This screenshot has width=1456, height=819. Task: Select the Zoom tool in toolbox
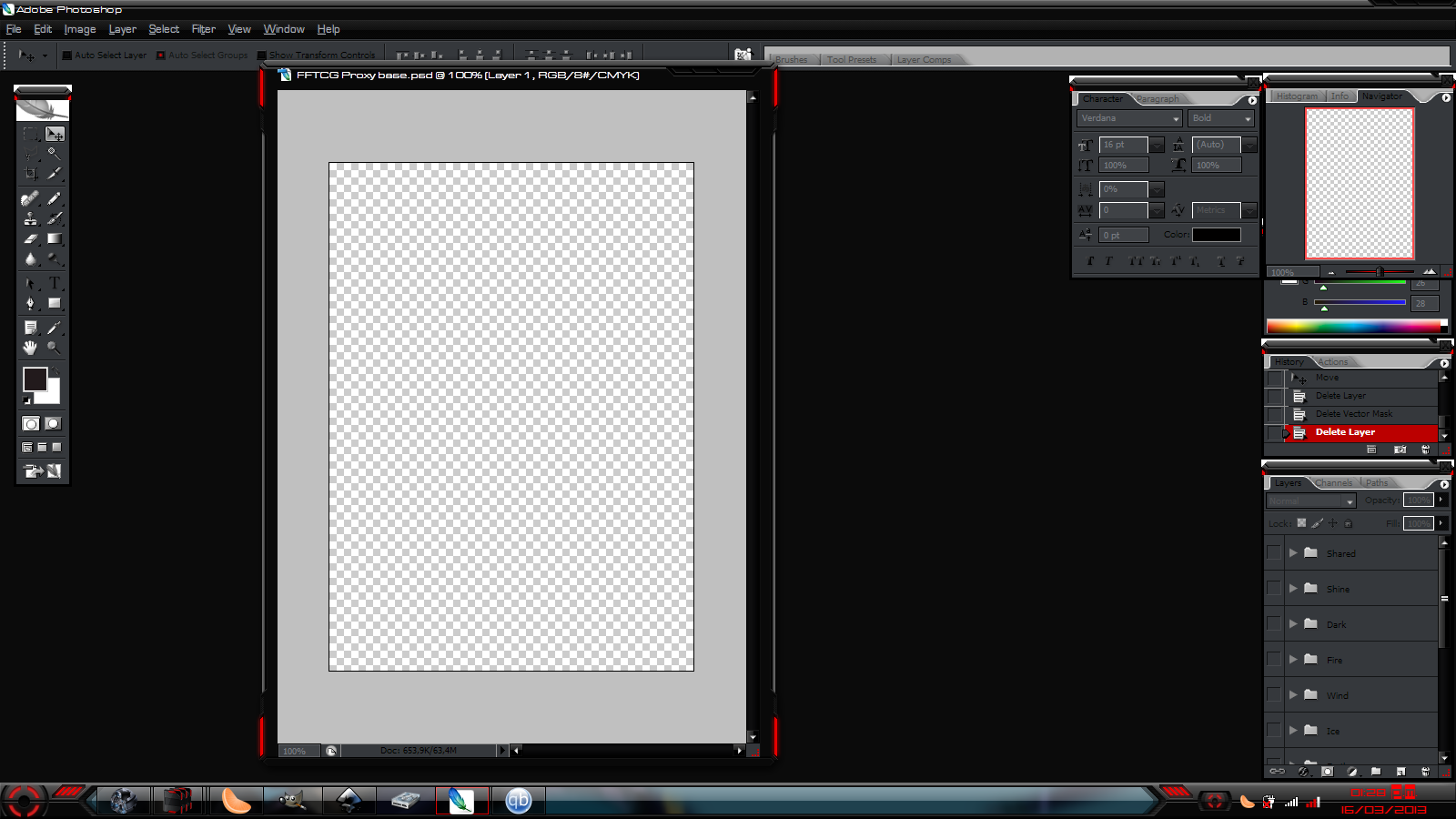55,348
